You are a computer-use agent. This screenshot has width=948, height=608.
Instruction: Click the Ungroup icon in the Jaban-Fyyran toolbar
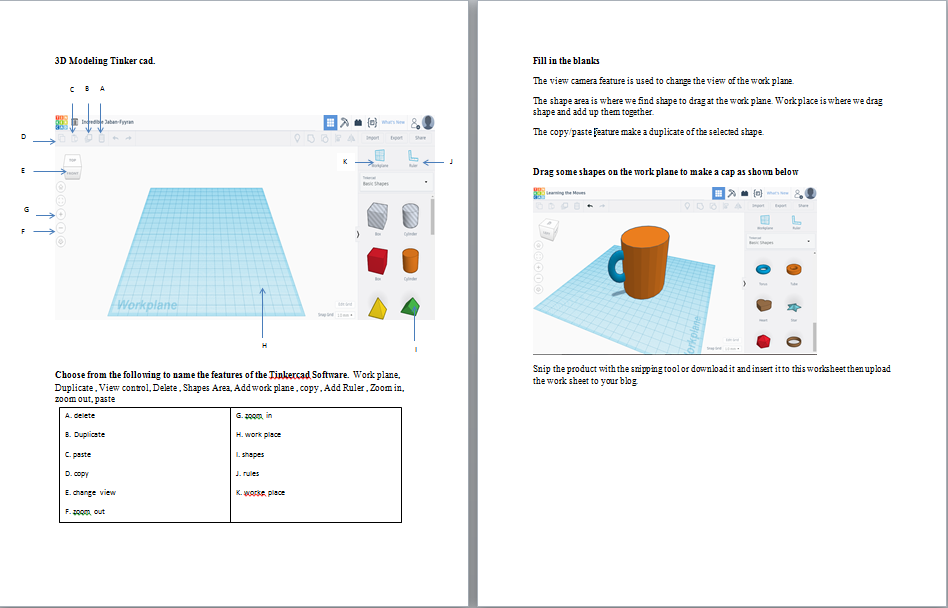tap(325, 138)
